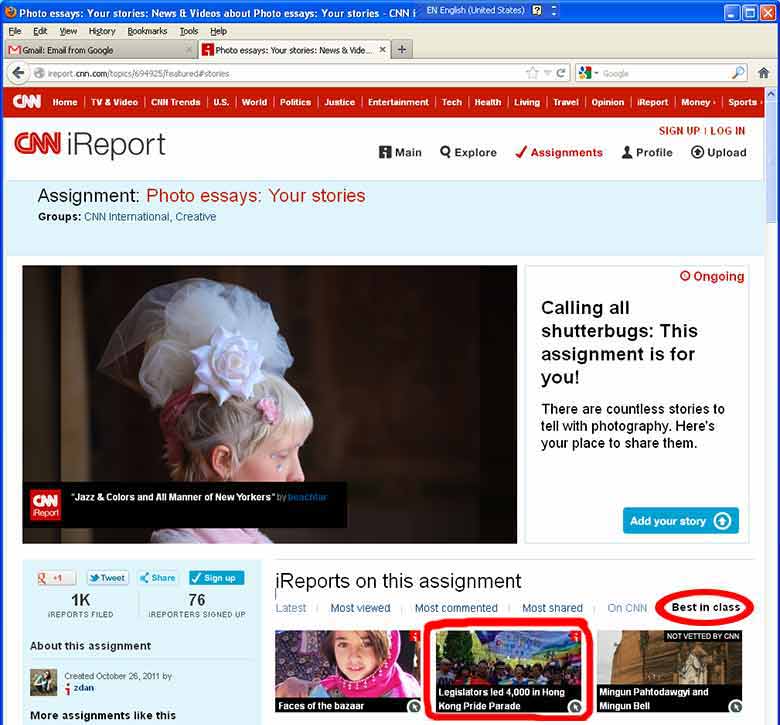Open the Bookmarks menu
780x725 pixels.
pos(147,31)
